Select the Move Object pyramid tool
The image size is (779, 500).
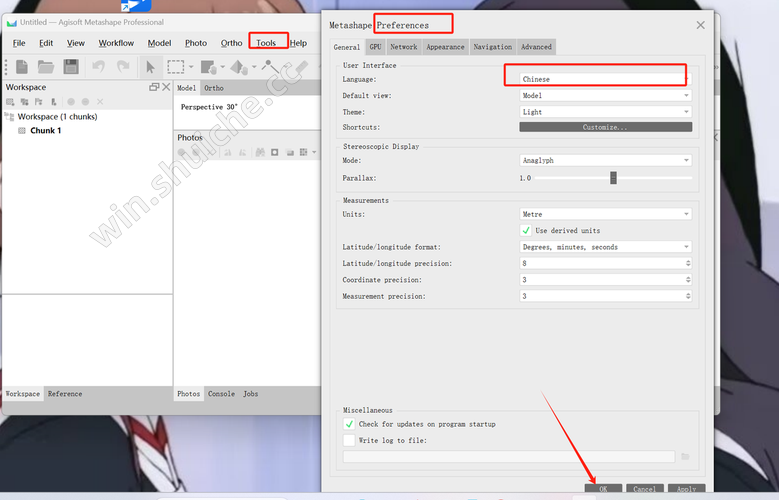pyautogui.click(x=239, y=67)
